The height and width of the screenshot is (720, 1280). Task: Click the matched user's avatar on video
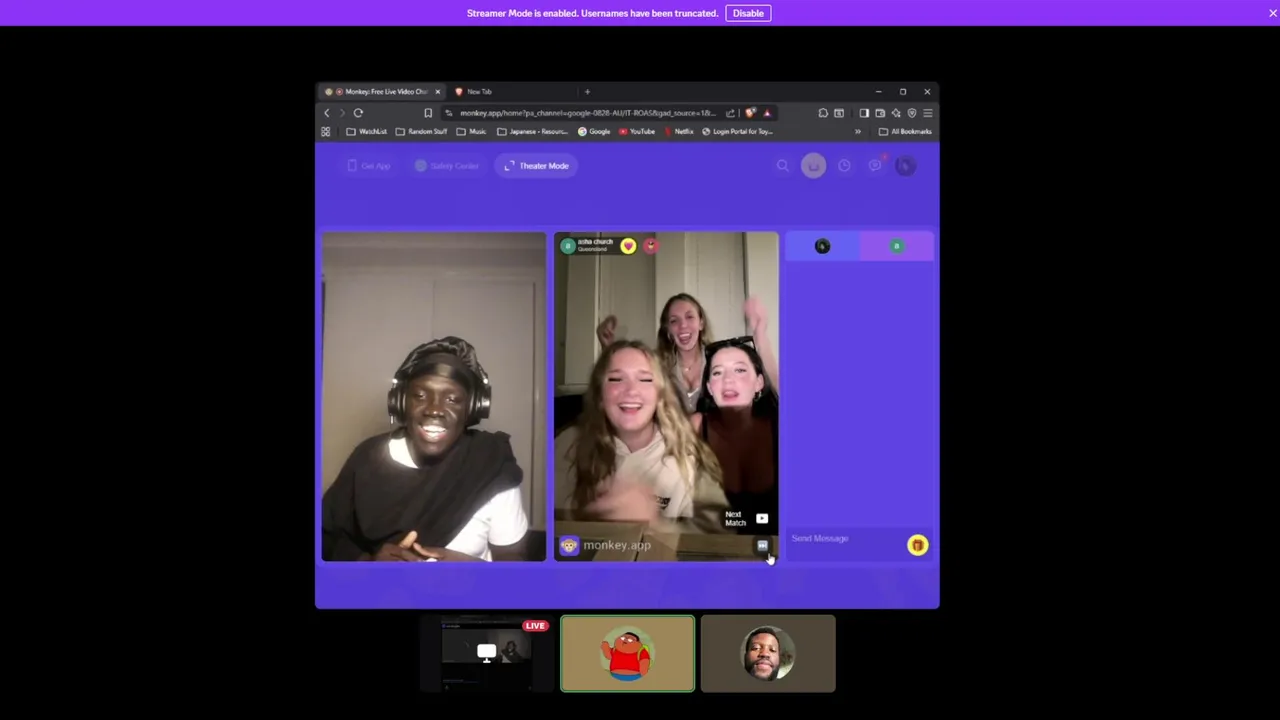(568, 246)
